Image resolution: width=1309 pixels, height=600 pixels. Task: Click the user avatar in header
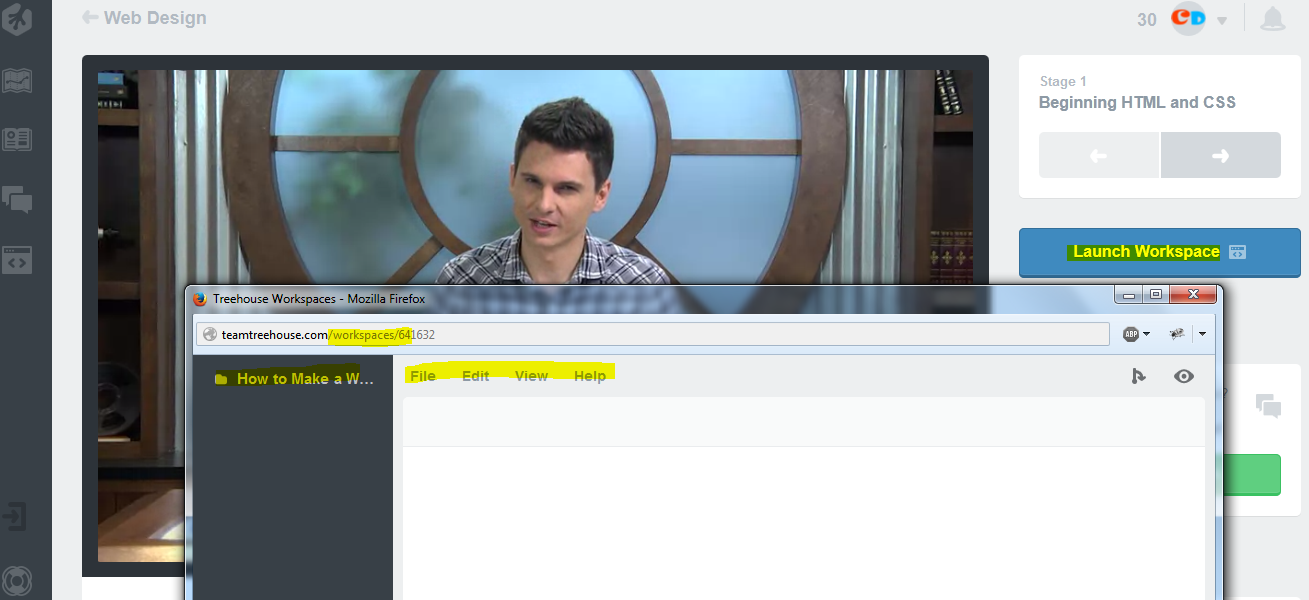(1188, 19)
